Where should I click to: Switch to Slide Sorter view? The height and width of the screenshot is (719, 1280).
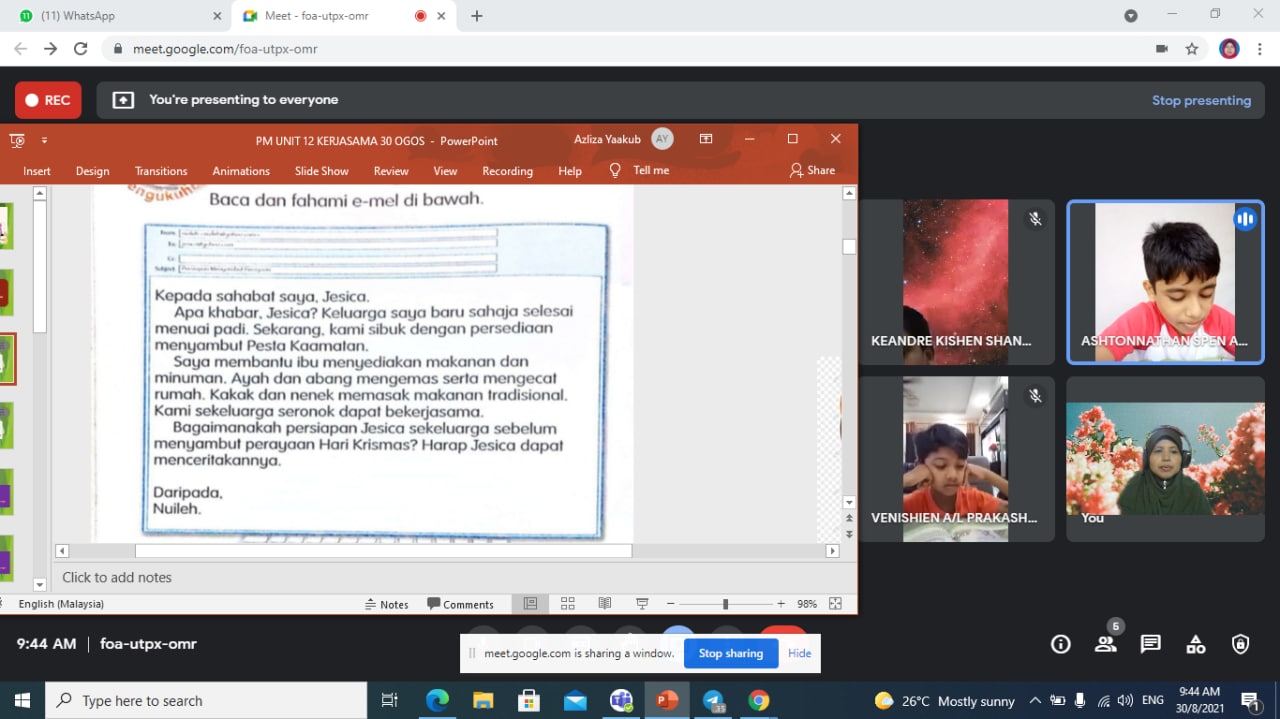(x=567, y=604)
